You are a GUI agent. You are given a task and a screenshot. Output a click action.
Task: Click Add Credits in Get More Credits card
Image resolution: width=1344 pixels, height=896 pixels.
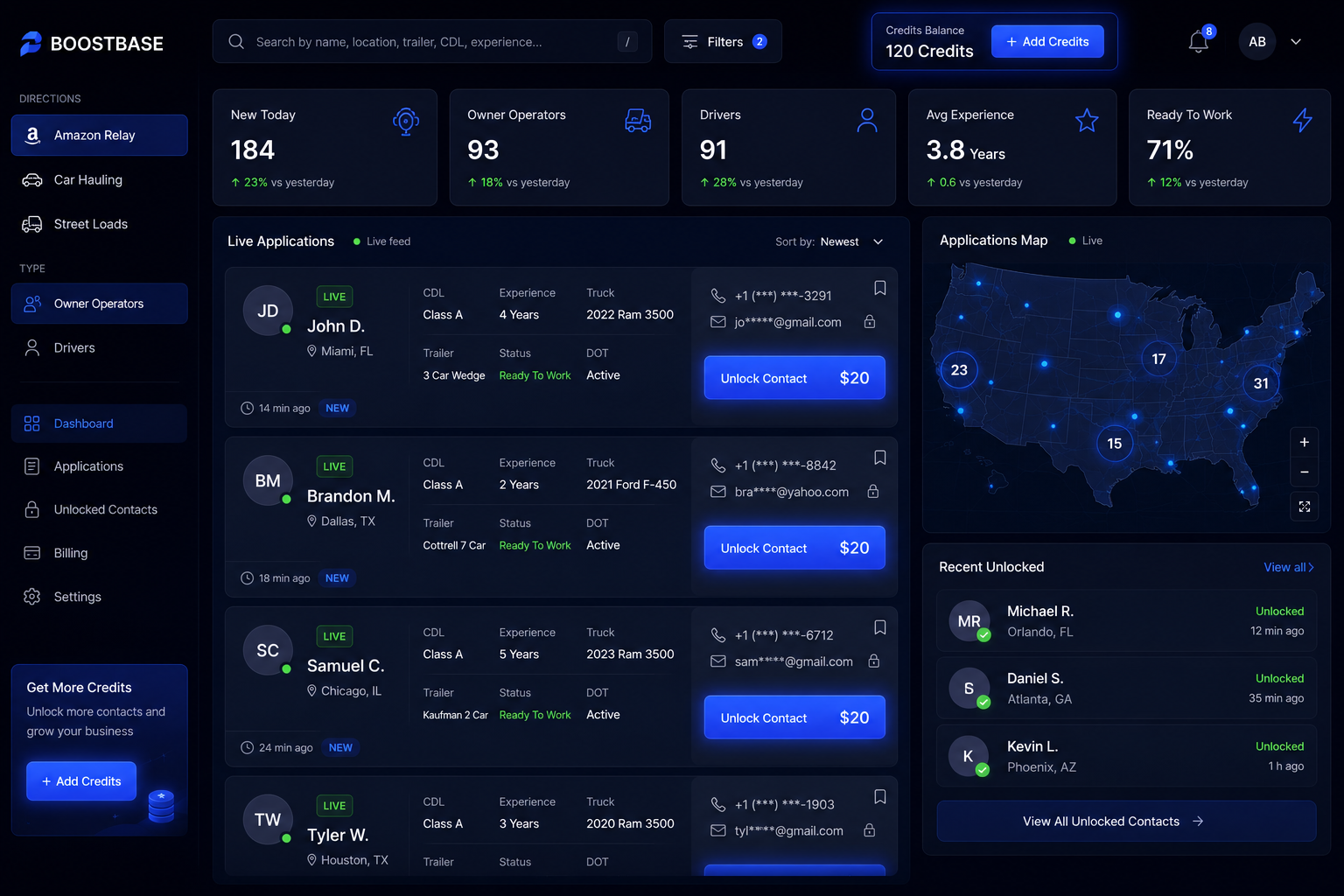81,781
